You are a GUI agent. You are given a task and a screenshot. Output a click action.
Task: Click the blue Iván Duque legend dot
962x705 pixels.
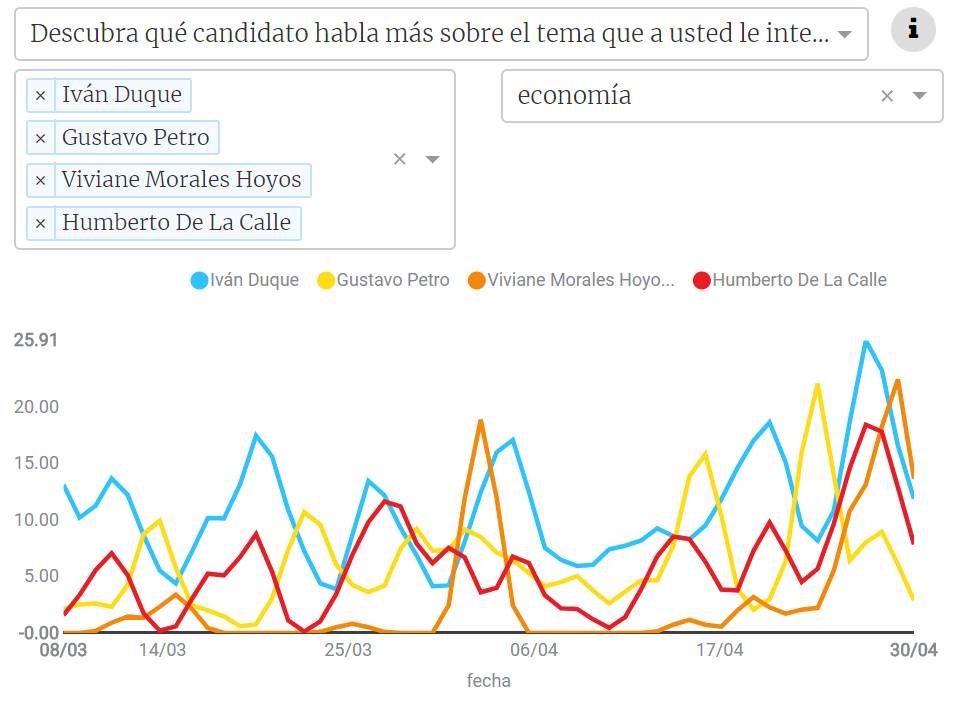199,280
